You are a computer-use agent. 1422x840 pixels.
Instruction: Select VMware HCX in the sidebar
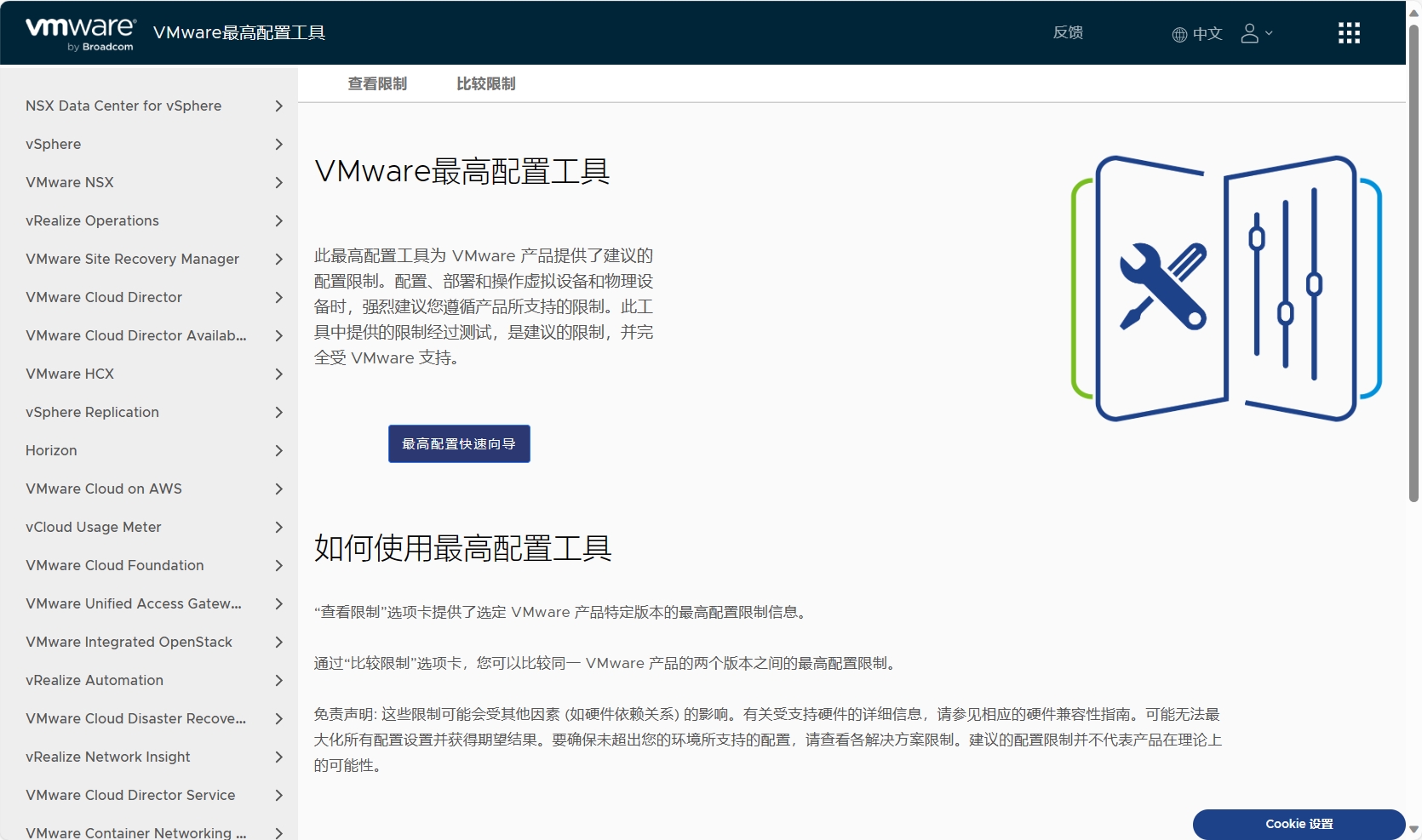pos(70,374)
